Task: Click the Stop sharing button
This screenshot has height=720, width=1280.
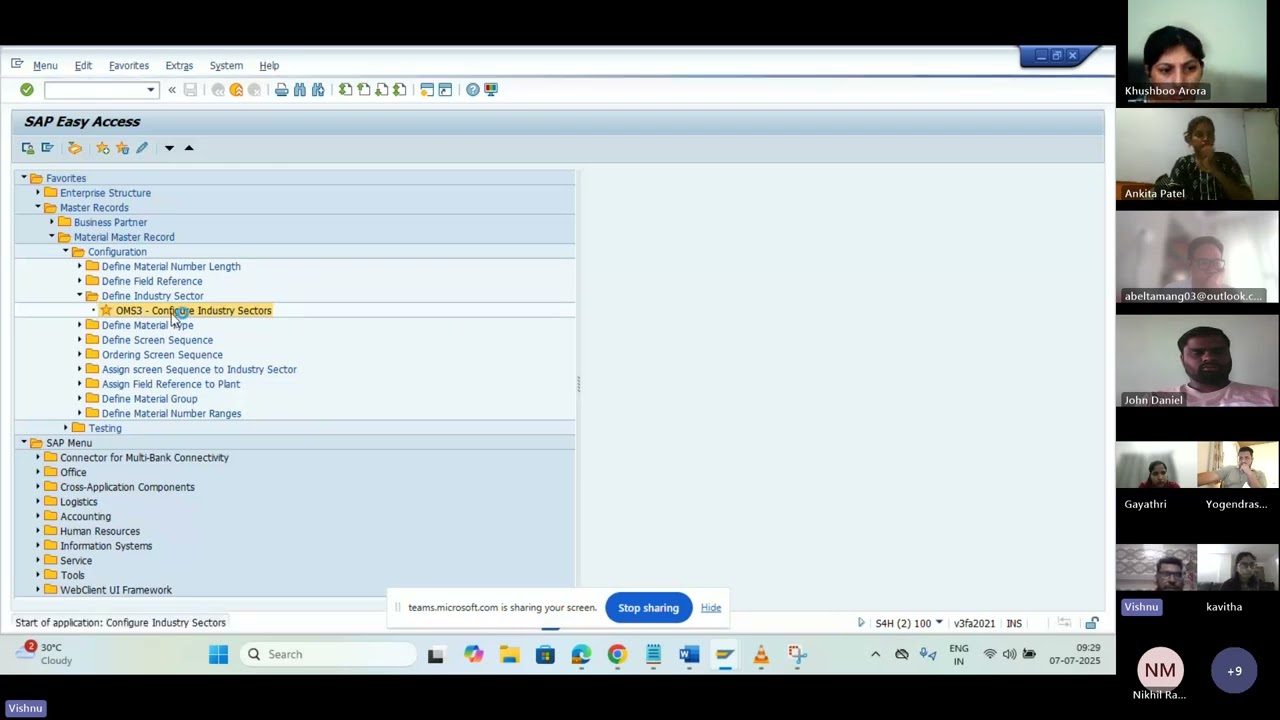Action: click(x=648, y=608)
